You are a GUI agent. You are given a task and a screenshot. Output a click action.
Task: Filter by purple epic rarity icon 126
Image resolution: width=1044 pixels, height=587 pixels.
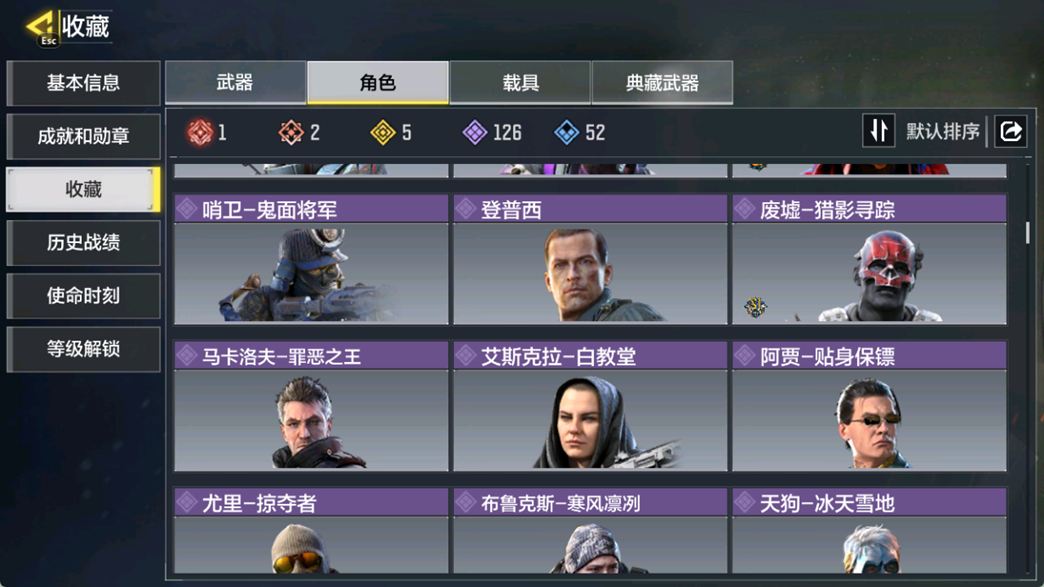pyautogui.click(x=475, y=132)
